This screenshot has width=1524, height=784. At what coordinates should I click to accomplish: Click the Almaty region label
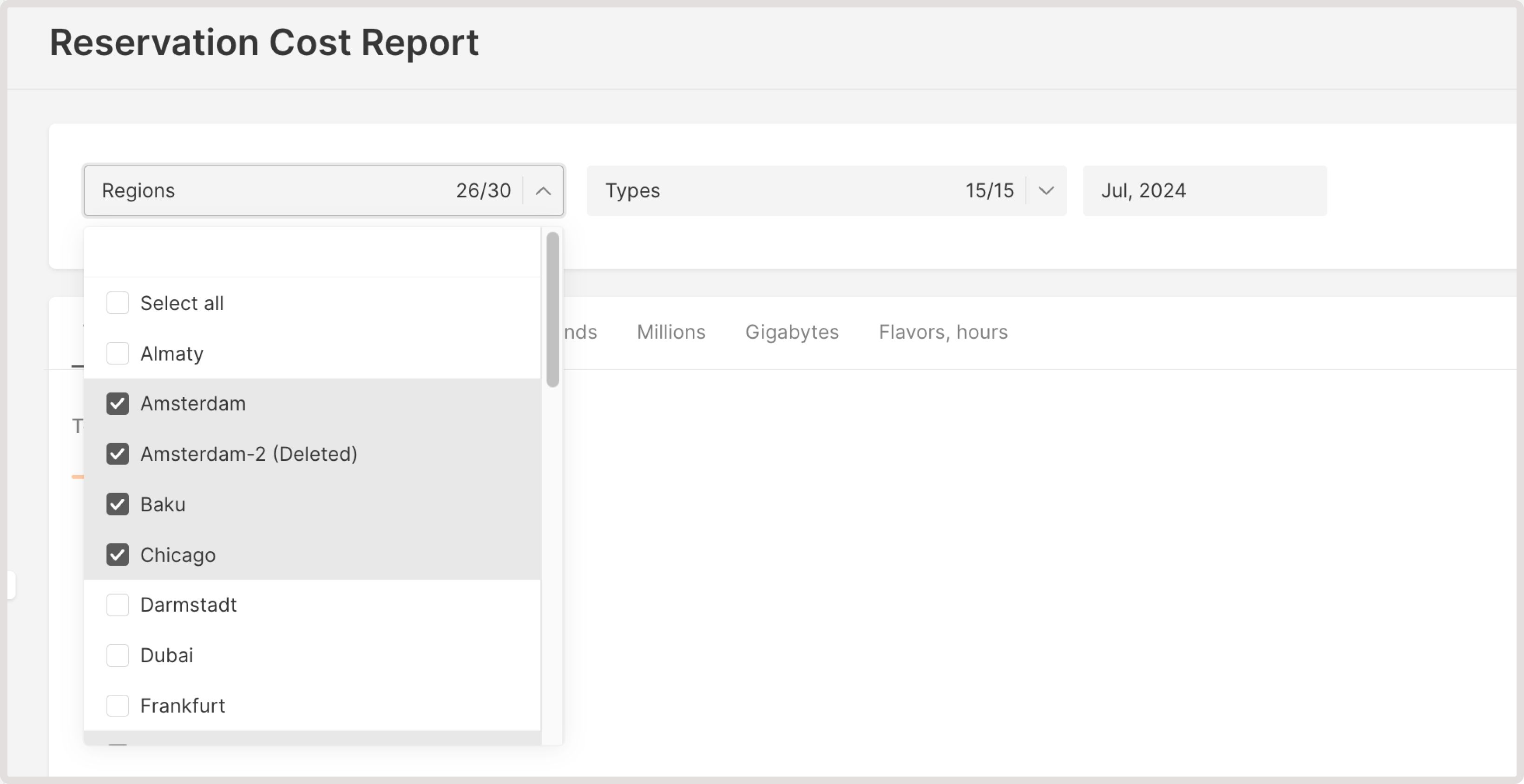(171, 353)
